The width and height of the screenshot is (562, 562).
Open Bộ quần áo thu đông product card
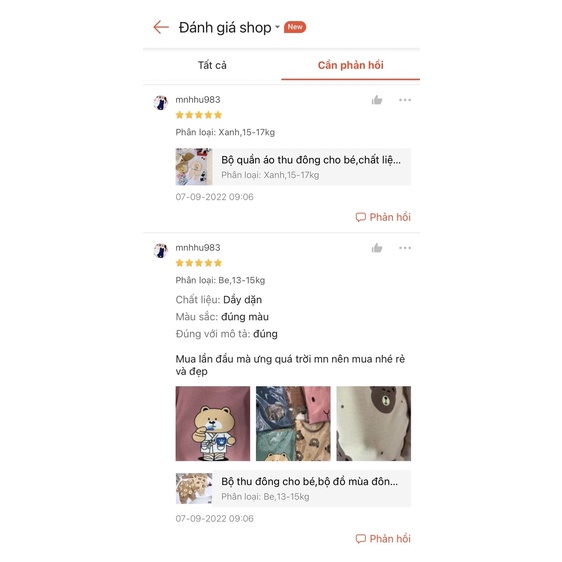(x=293, y=167)
